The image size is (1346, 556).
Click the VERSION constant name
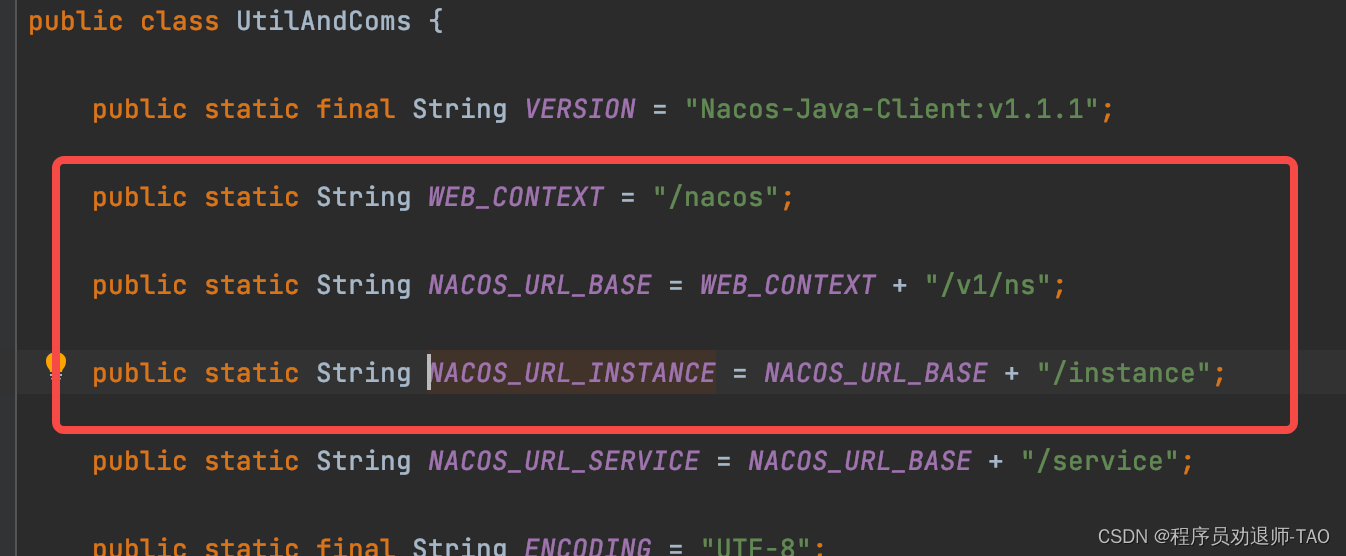[x=580, y=109]
